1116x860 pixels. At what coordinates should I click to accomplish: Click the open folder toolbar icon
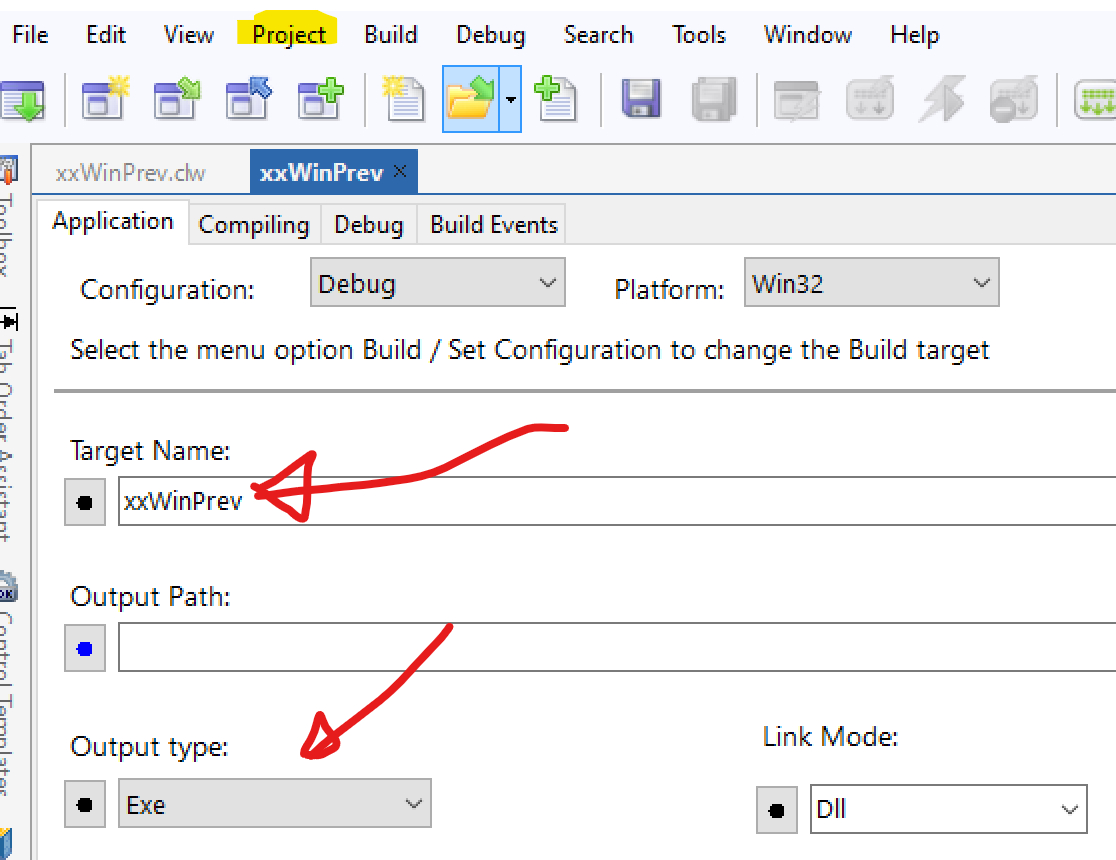[x=470, y=99]
